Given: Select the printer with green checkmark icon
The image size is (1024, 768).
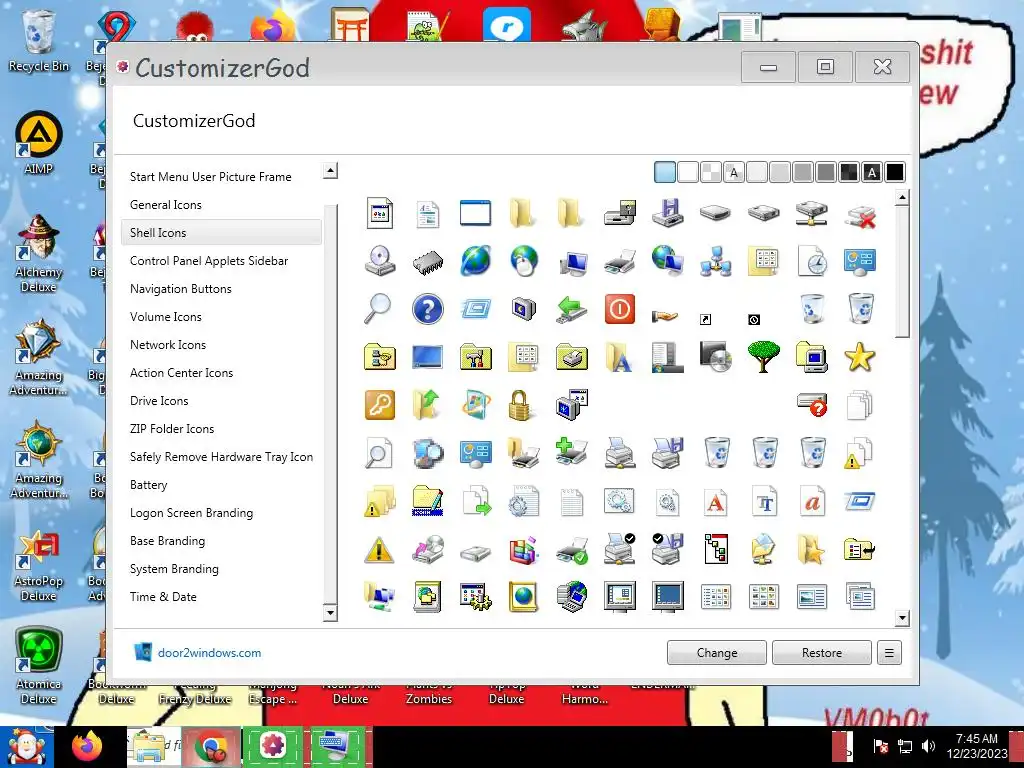Looking at the screenshot, I should tap(571, 550).
